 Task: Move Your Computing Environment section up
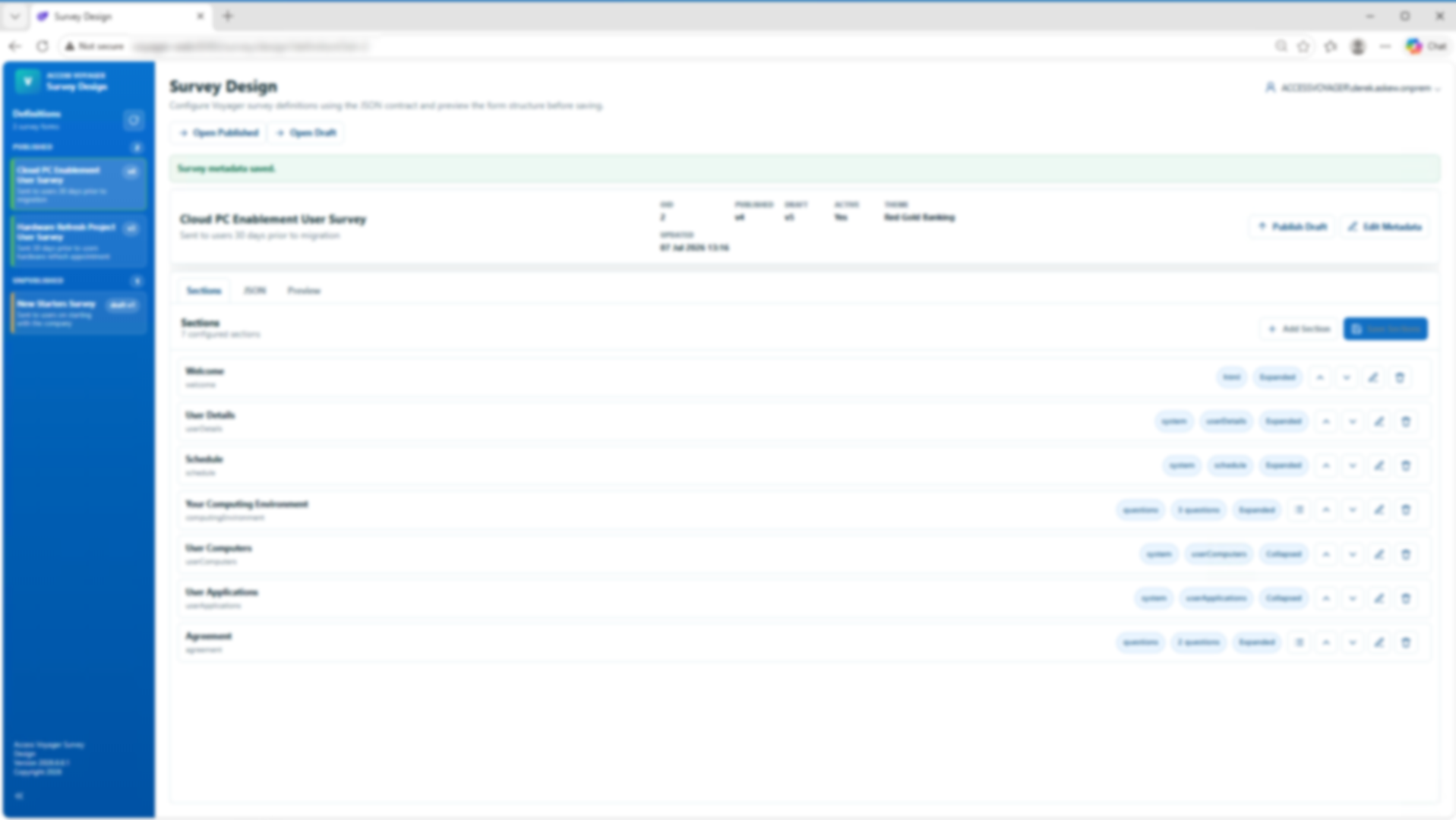1326,510
